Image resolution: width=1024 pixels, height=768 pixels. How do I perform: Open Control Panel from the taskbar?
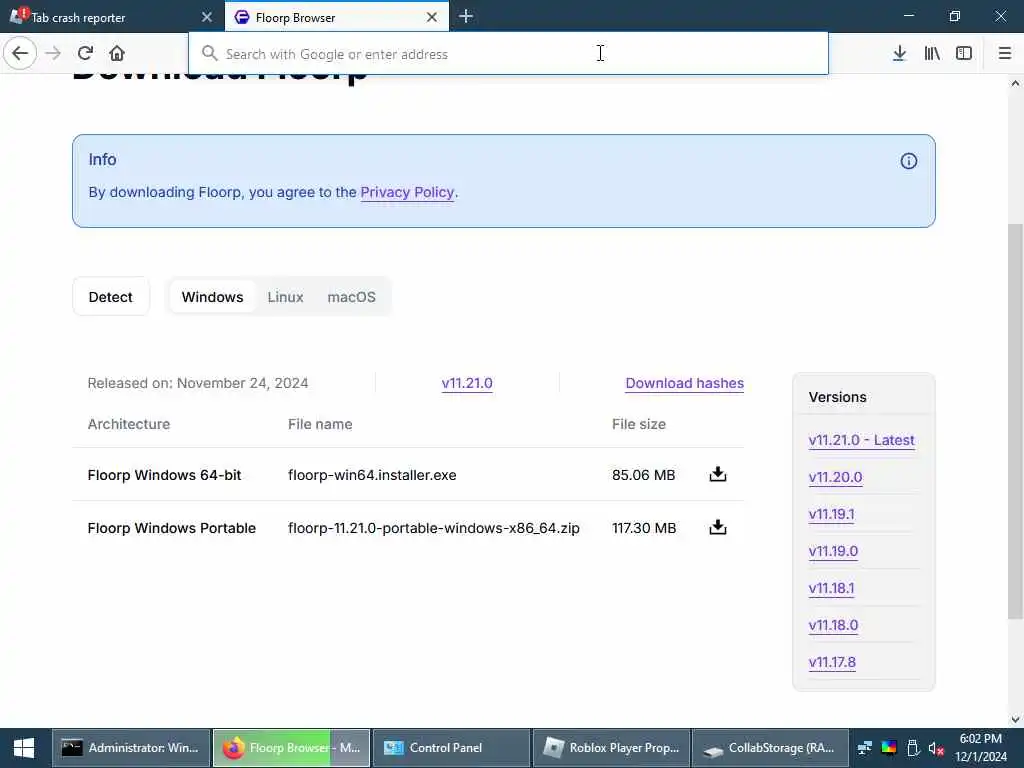pyautogui.click(x=451, y=748)
